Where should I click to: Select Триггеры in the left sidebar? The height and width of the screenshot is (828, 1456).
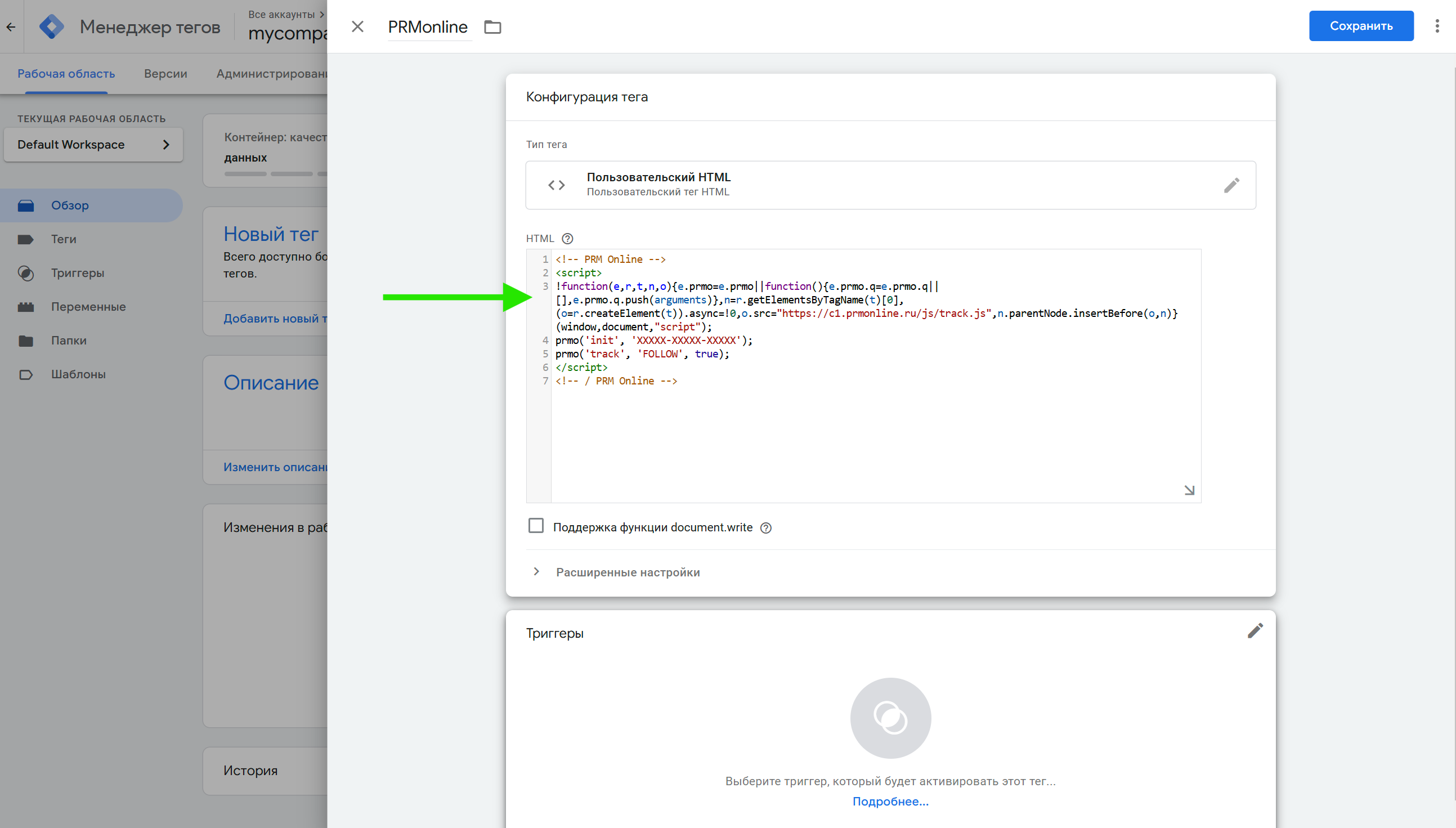pos(77,273)
